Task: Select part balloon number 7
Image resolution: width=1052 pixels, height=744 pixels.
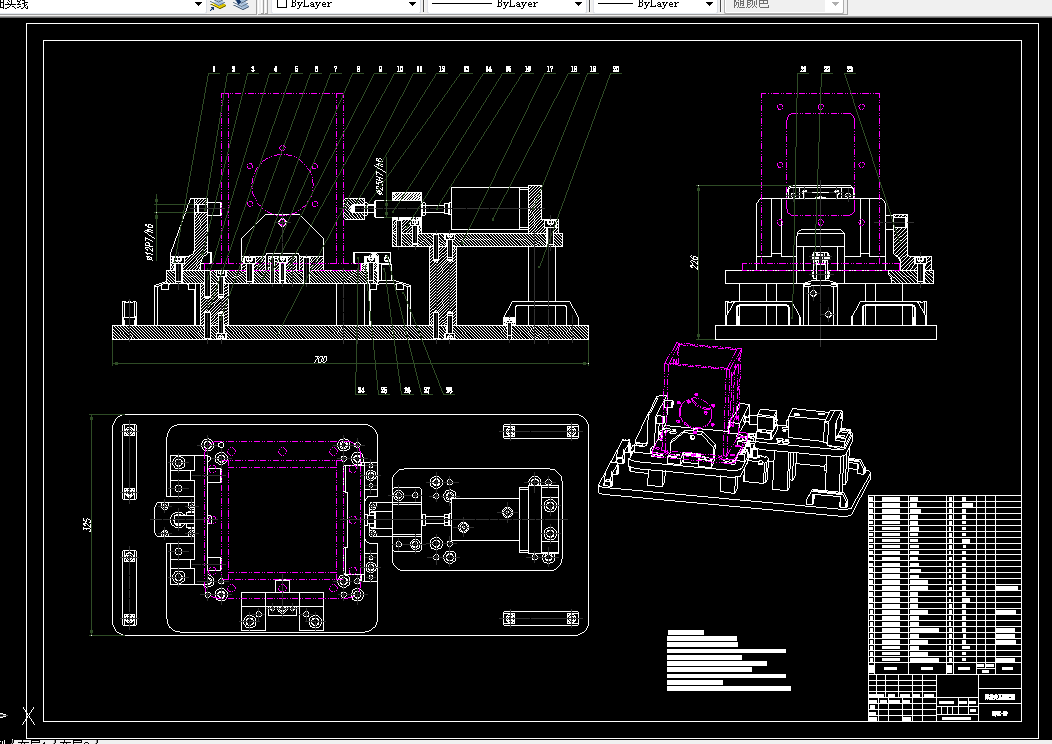Action: pos(335,69)
